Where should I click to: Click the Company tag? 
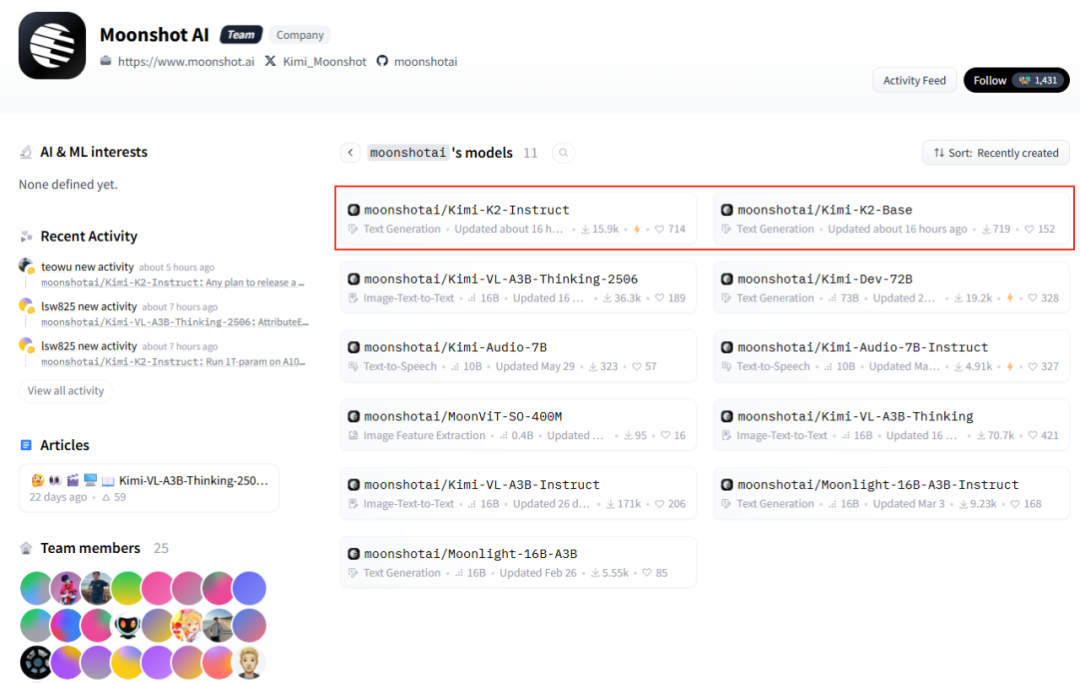coord(300,34)
